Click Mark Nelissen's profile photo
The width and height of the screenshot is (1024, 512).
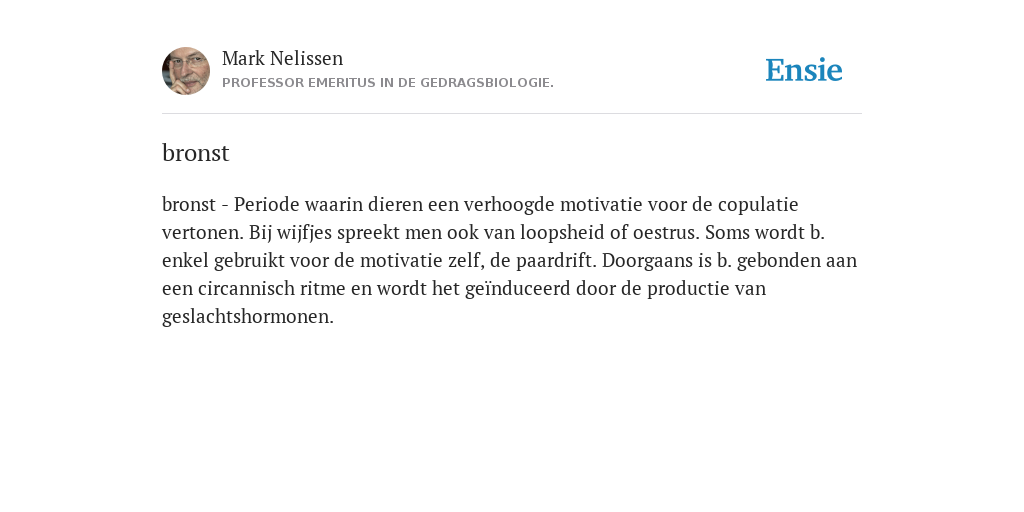pyautogui.click(x=186, y=71)
